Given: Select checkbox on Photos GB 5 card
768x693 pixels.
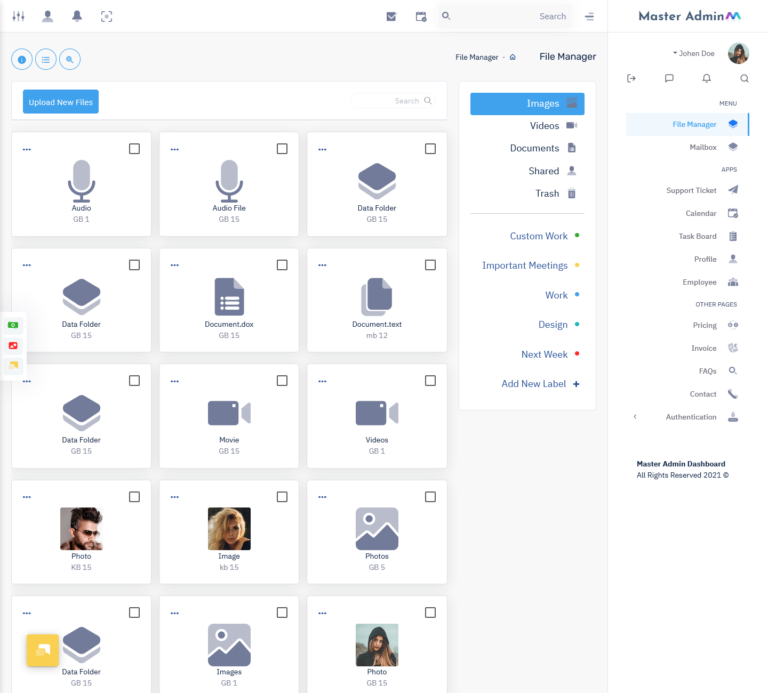Looking at the screenshot, I should (430, 497).
